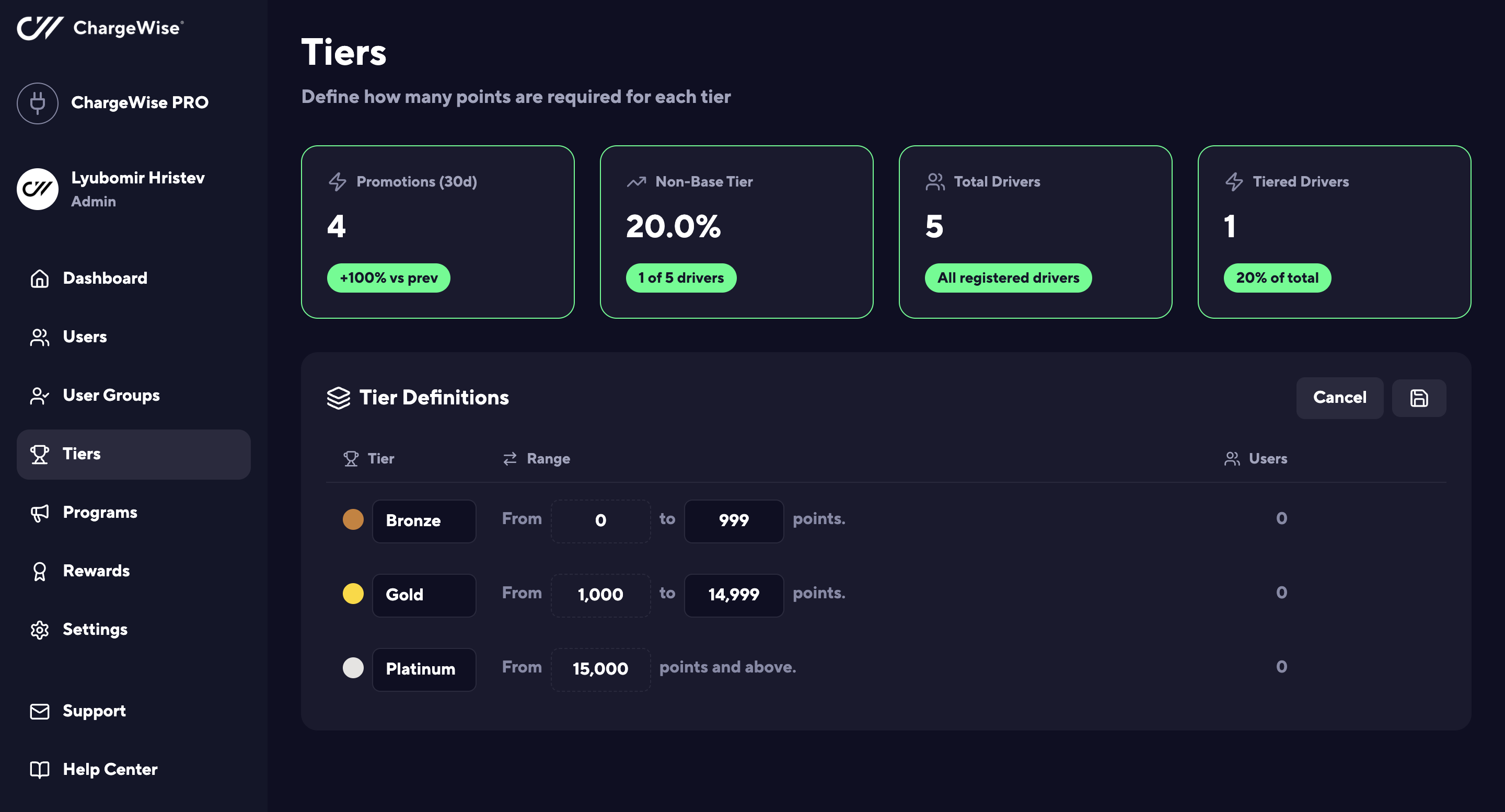Viewport: 1505px width, 812px height.
Task: Click the Gold tier yellow swatch
Action: point(353,594)
